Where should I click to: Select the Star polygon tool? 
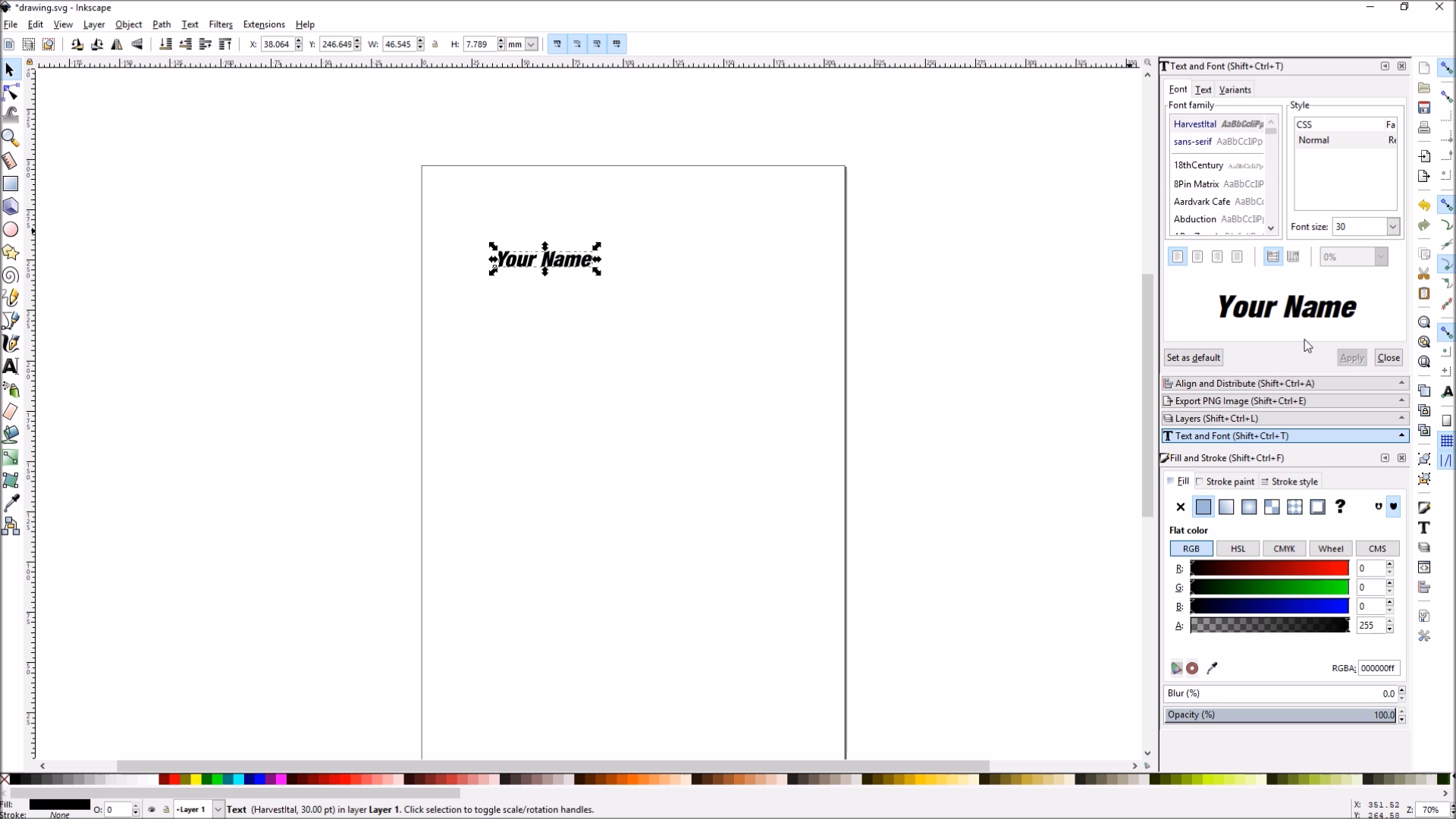[x=11, y=252]
